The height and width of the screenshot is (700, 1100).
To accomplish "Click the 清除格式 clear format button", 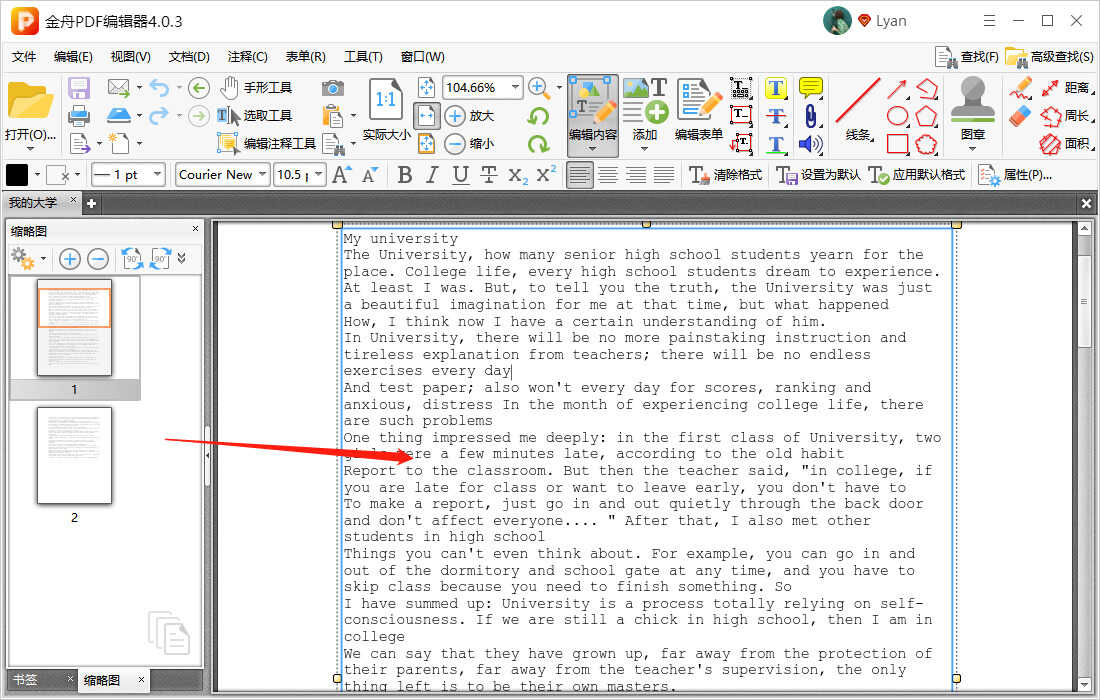I will coord(725,175).
